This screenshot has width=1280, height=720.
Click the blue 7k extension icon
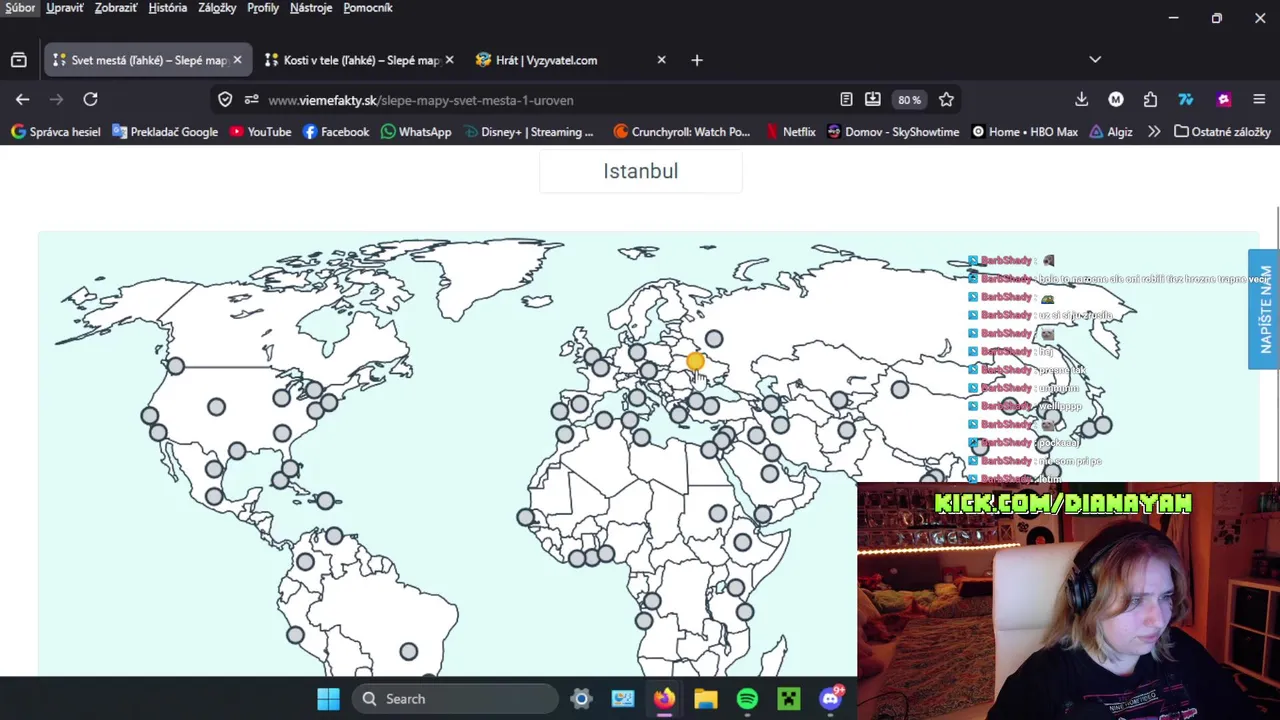(x=1186, y=99)
